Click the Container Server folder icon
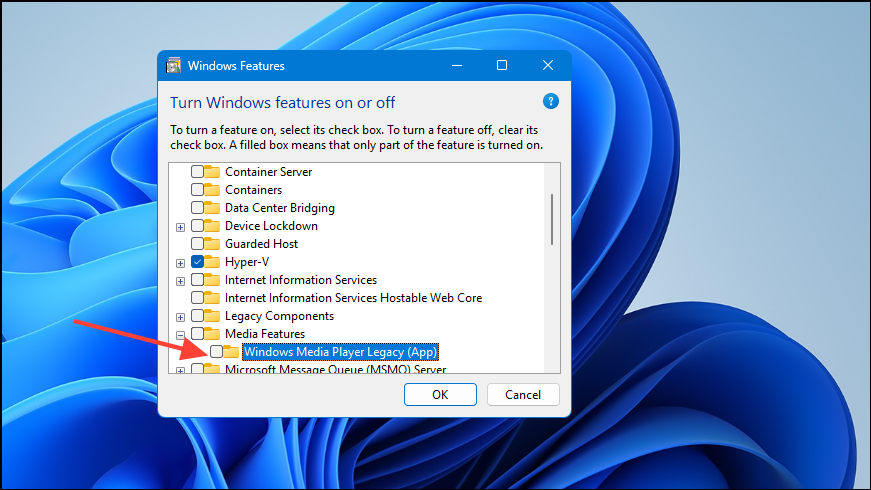Viewport: 871px width, 490px height. click(212, 172)
